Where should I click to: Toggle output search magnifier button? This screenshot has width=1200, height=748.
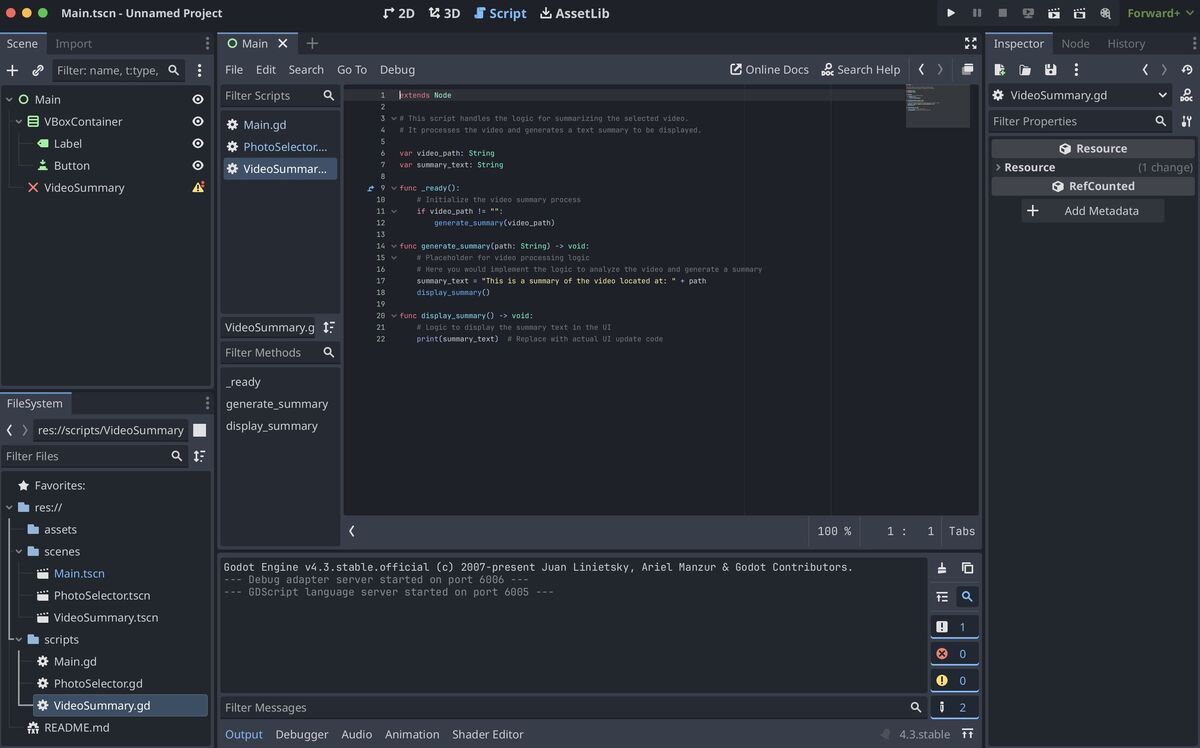click(x=967, y=596)
